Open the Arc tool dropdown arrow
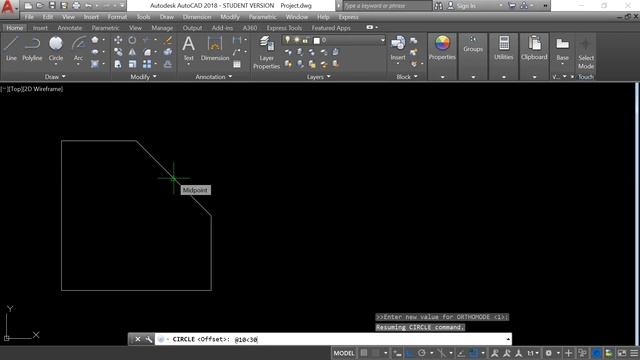This screenshot has width=640, height=360. [x=78, y=64]
